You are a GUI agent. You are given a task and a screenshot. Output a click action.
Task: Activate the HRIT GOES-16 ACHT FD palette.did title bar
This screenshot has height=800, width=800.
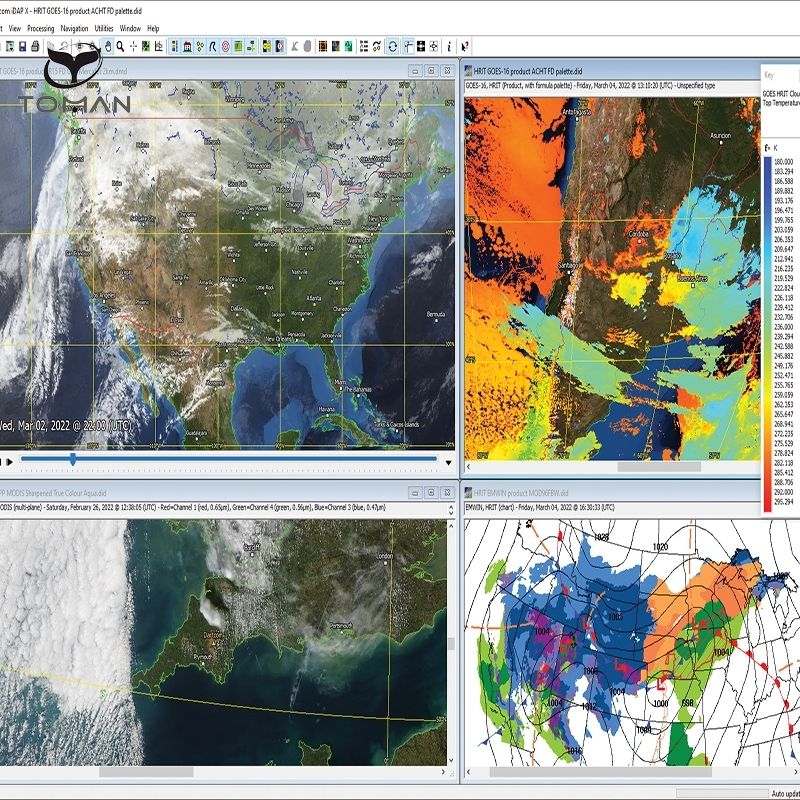click(x=611, y=71)
